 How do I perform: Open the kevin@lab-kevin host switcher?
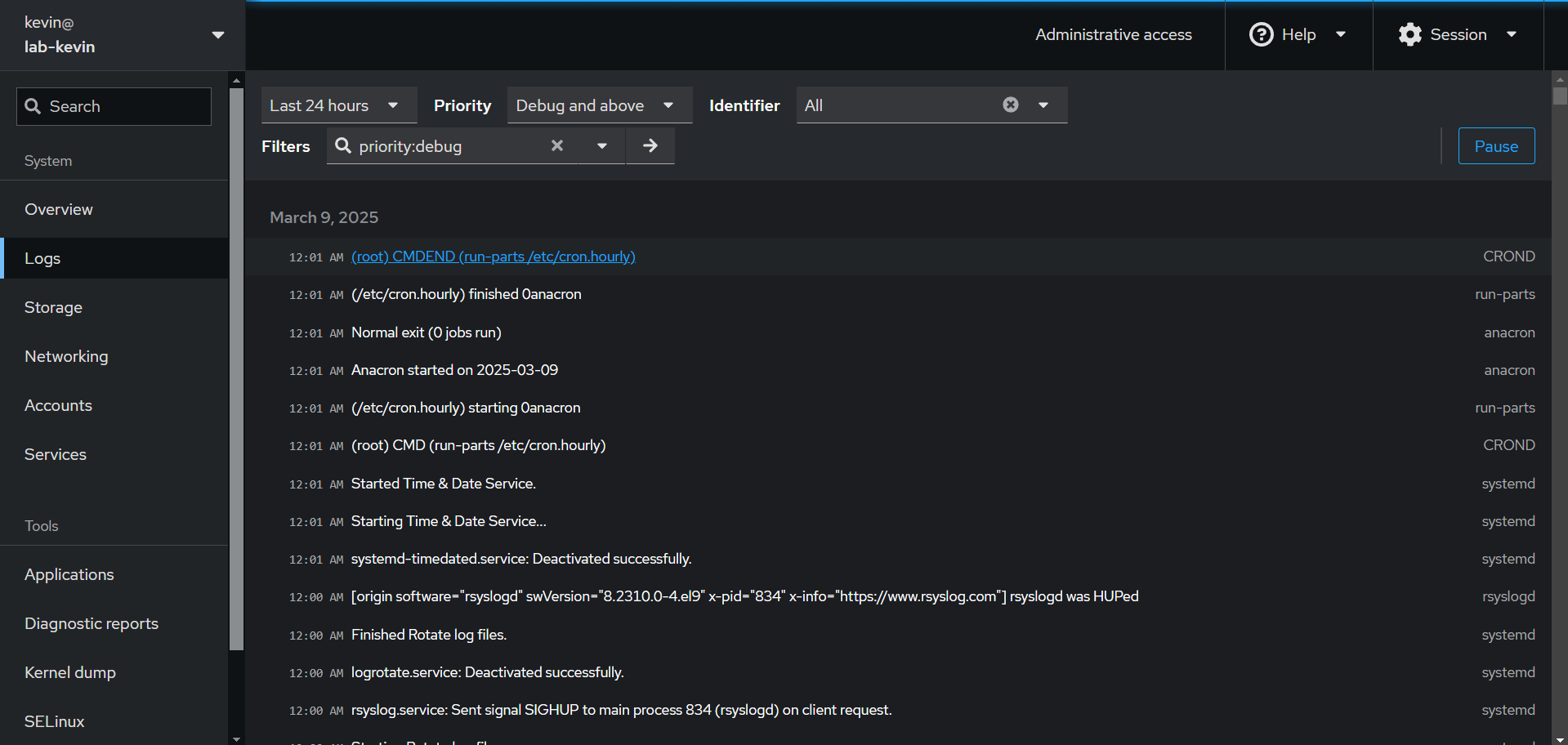point(123,35)
